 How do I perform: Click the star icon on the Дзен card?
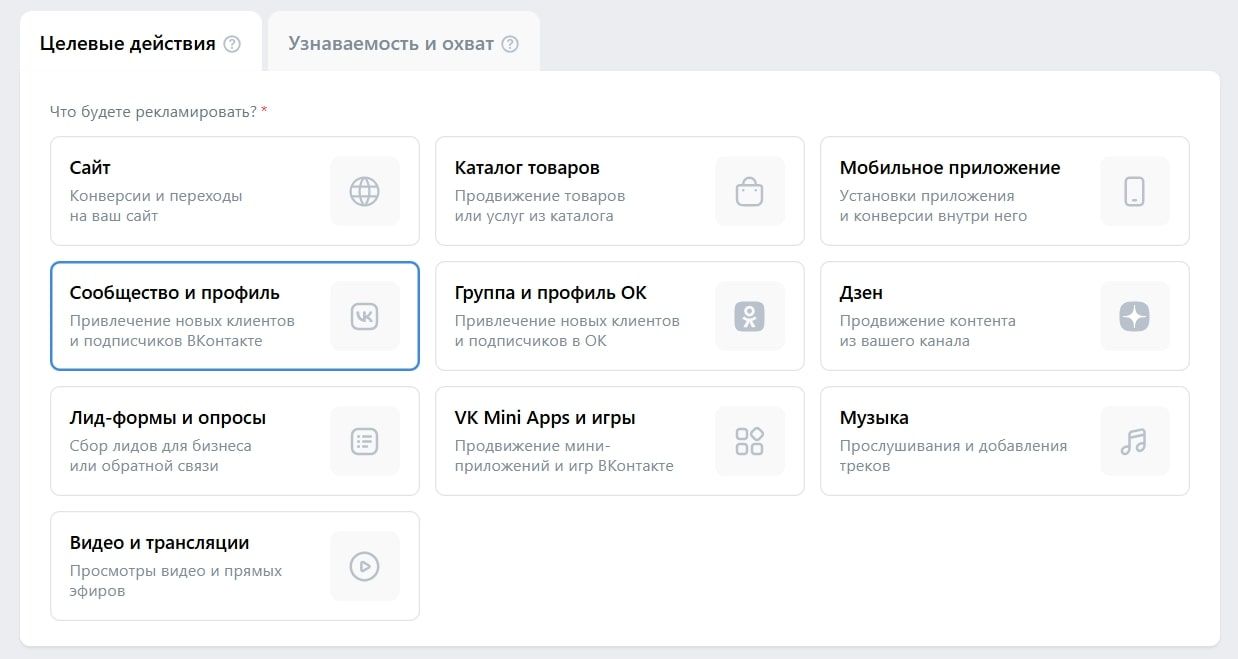1135,316
